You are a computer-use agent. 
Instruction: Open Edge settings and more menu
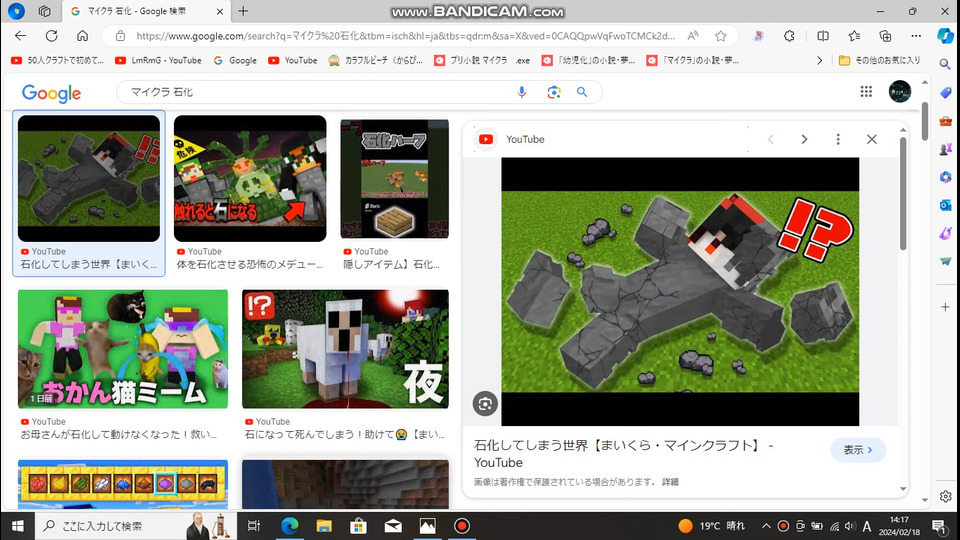click(x=916, y=36)
